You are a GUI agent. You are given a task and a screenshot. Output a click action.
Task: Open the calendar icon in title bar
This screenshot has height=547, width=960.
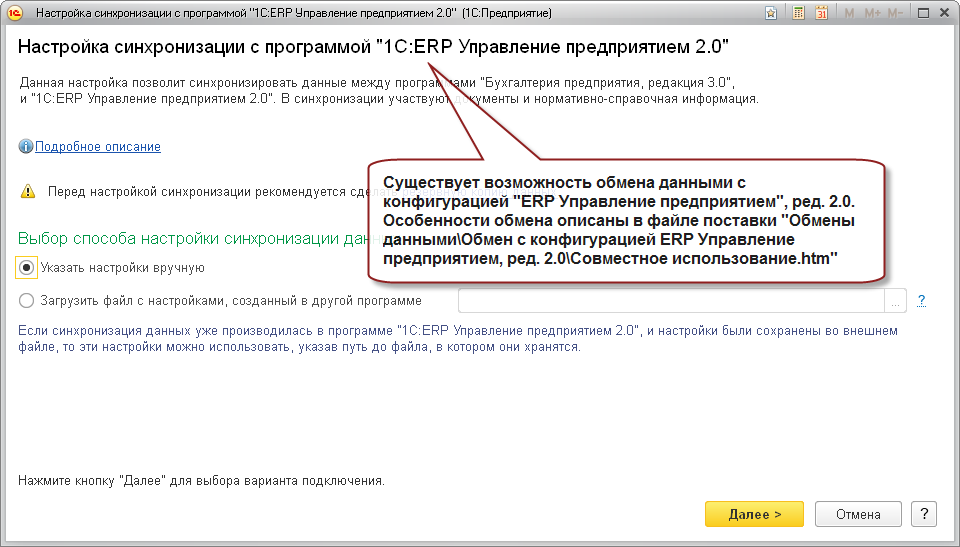821,13
